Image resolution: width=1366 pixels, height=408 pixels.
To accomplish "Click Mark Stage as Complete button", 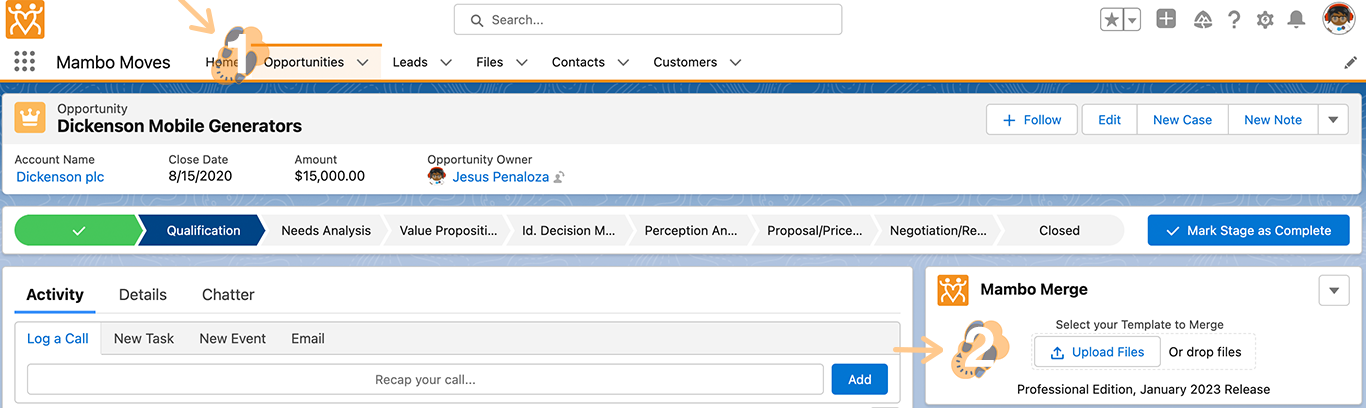I will pyautogui.click(x=1248, y=230).
